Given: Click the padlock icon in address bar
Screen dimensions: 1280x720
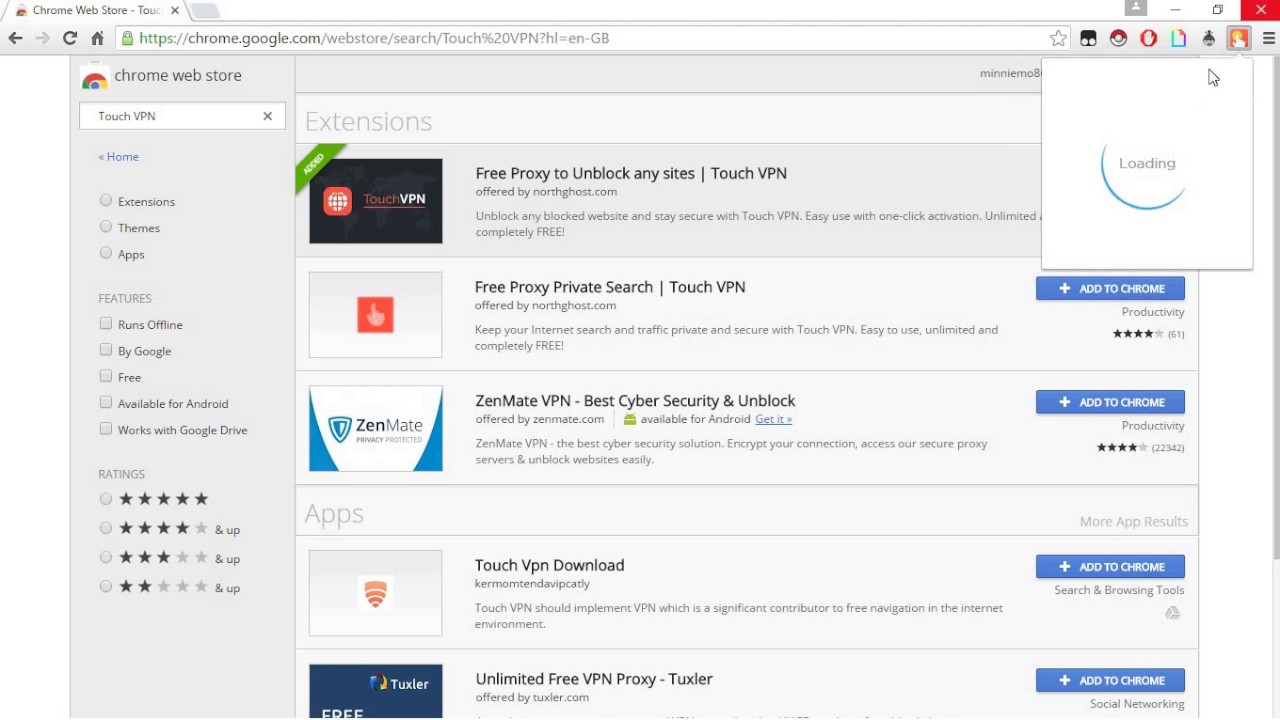Looking at the screenshot, I should 127,38.
